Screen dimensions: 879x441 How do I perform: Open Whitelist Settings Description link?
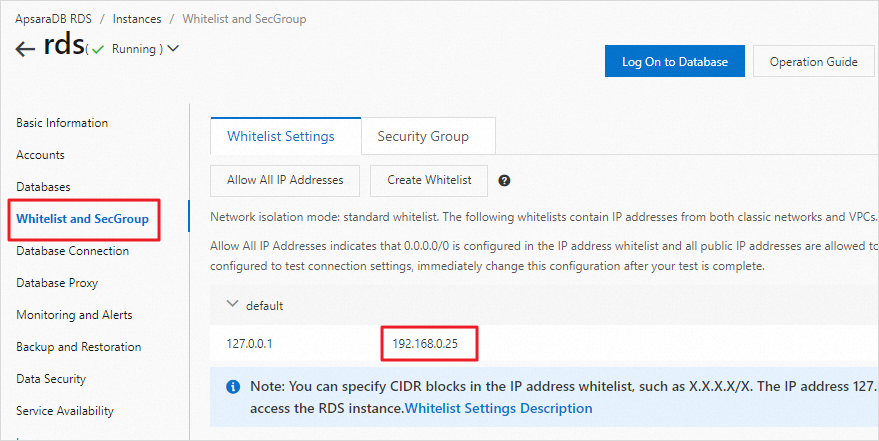pyautogui.click(x=498, y=408)
